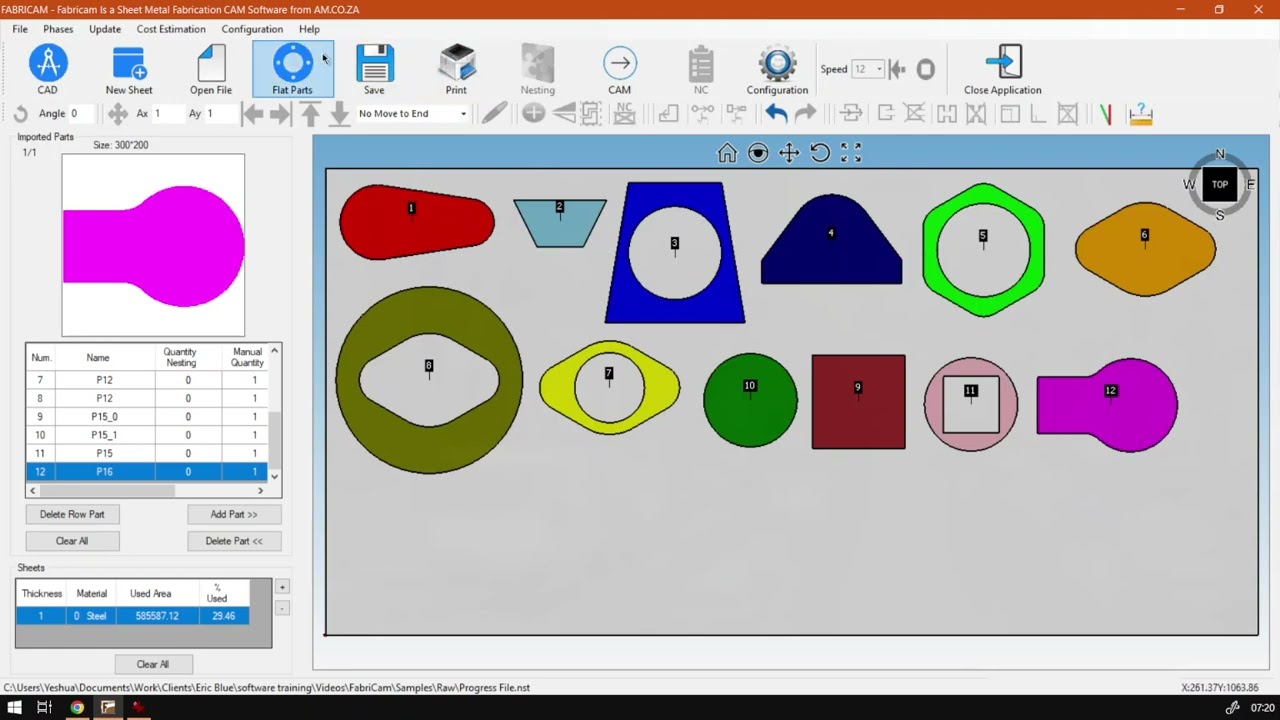This screenshot has height=720, width=1280.
Task: Click the TOP view compass cube
Action: tap(1220, 185)
